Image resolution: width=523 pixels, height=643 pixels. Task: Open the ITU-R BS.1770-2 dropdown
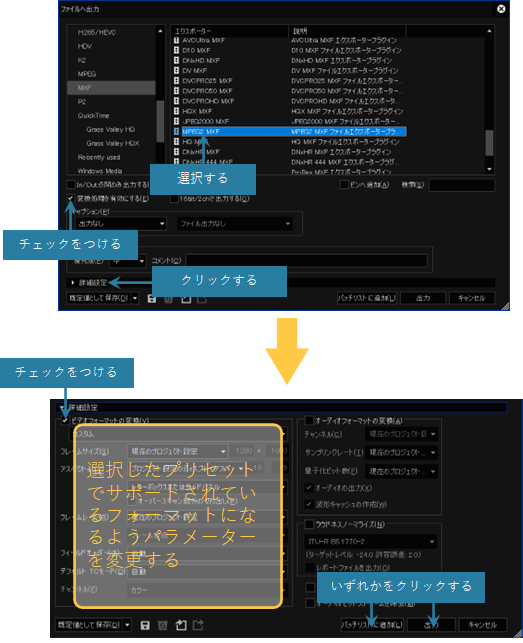[x=371, y=542]
